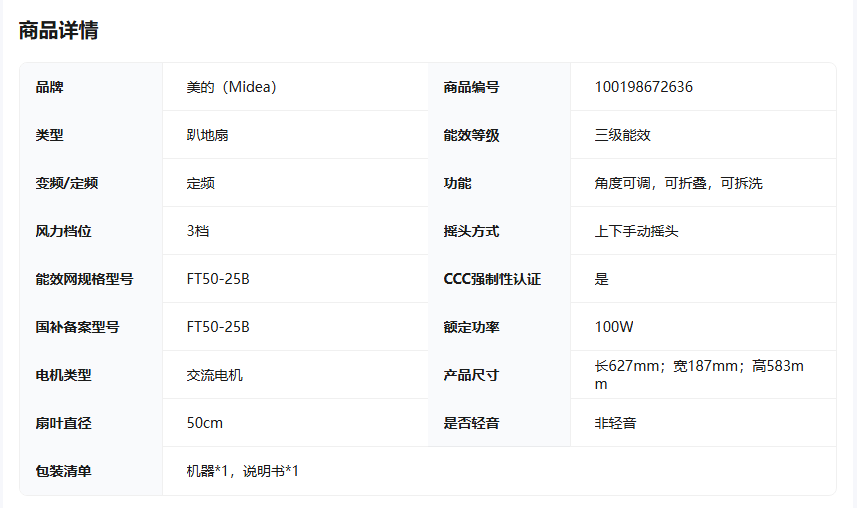Click FT50-25B in 国补备案型号 row

[x=218, y=327]
